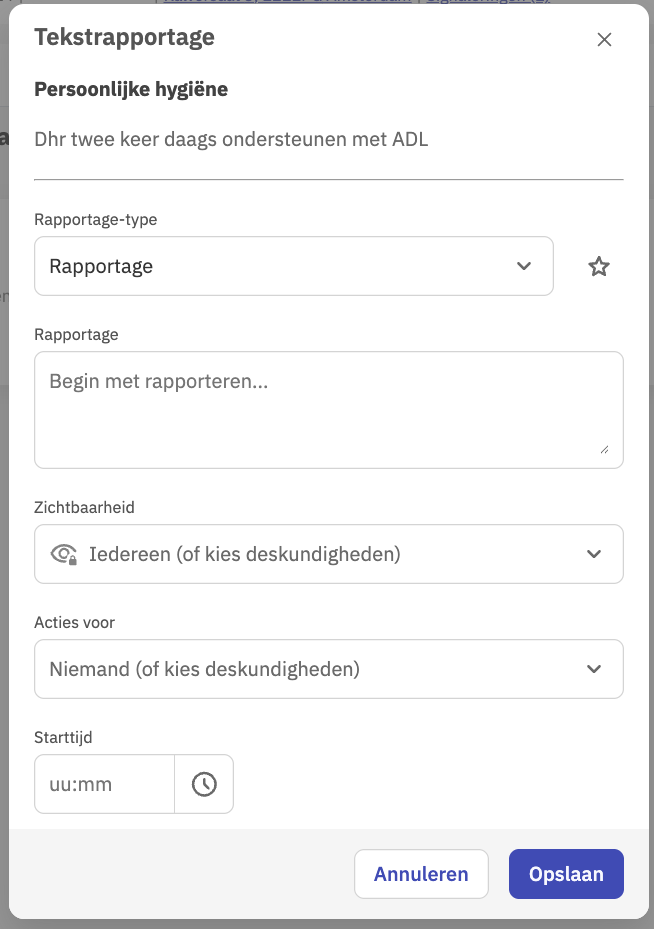Click the Starttijd field label
This screenshot has width=654, height=929.
tap(63, 738)
